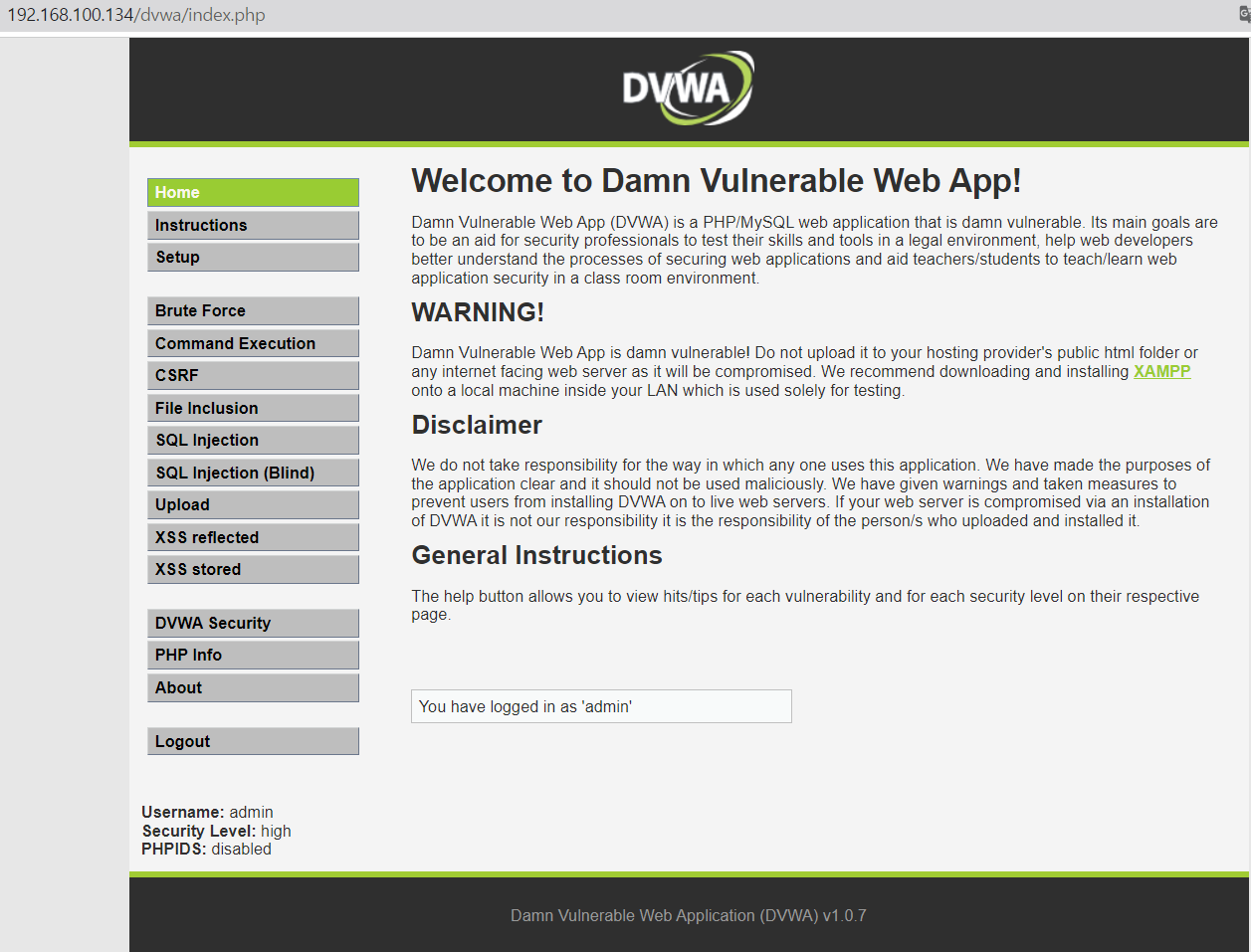Open the Upload vulnerability page

pyautogui.click(x=253, y=504)
